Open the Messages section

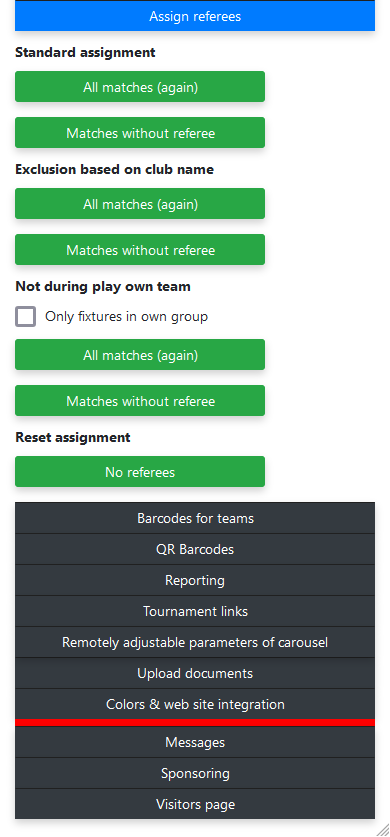[195, 743]
